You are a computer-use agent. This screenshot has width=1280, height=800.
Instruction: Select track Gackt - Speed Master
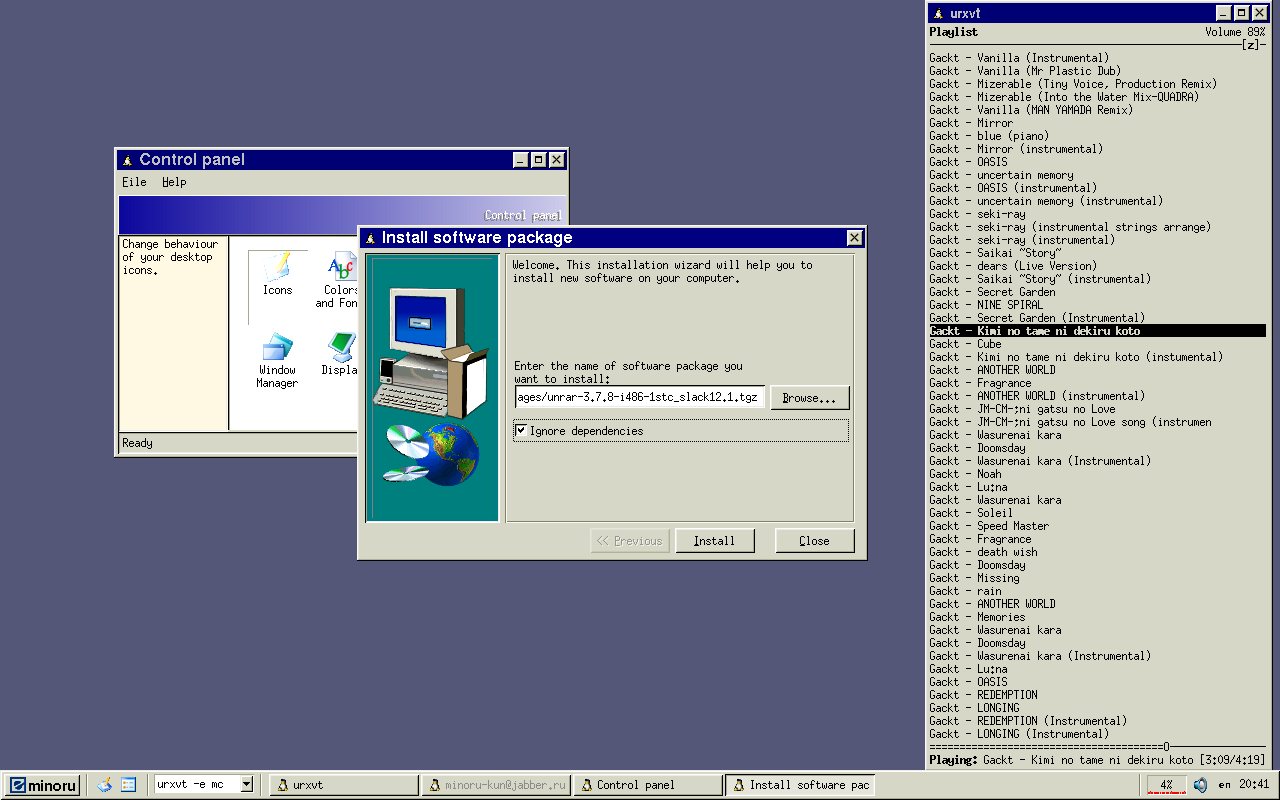[x=989, y=526]
